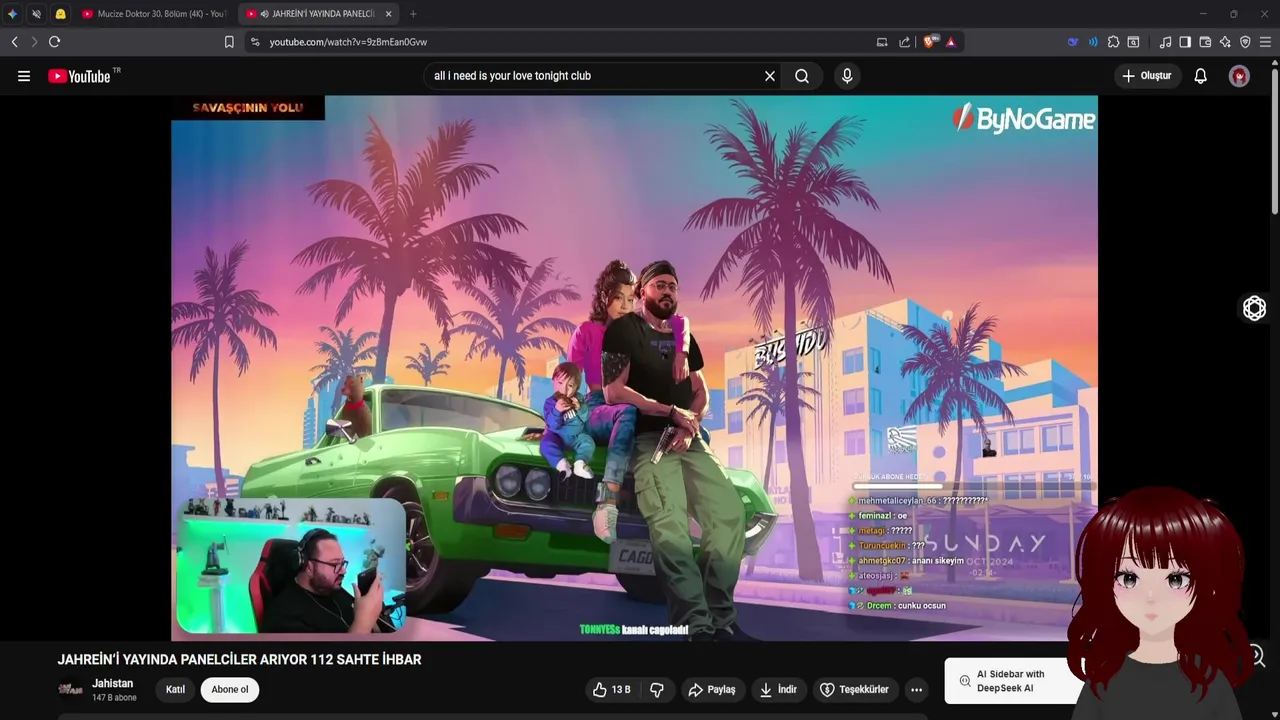Open the Brave VPN shield icon
Image resolution: width=1280 pixels, height=720 pixels.
[x=1245, y=42]
